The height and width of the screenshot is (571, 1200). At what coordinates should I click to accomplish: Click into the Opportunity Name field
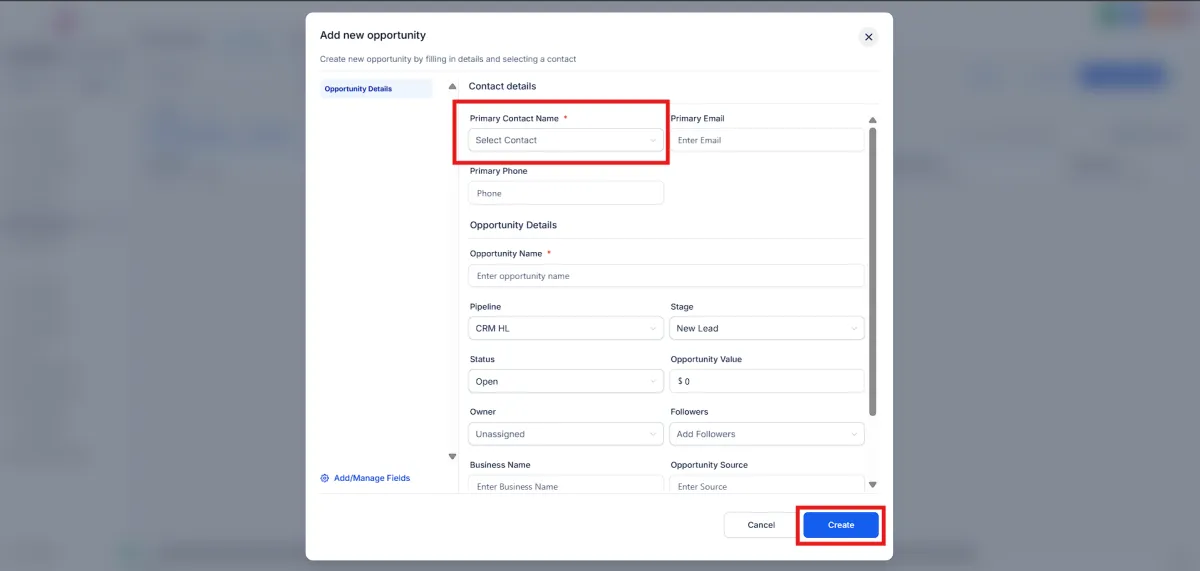point(666,276)
